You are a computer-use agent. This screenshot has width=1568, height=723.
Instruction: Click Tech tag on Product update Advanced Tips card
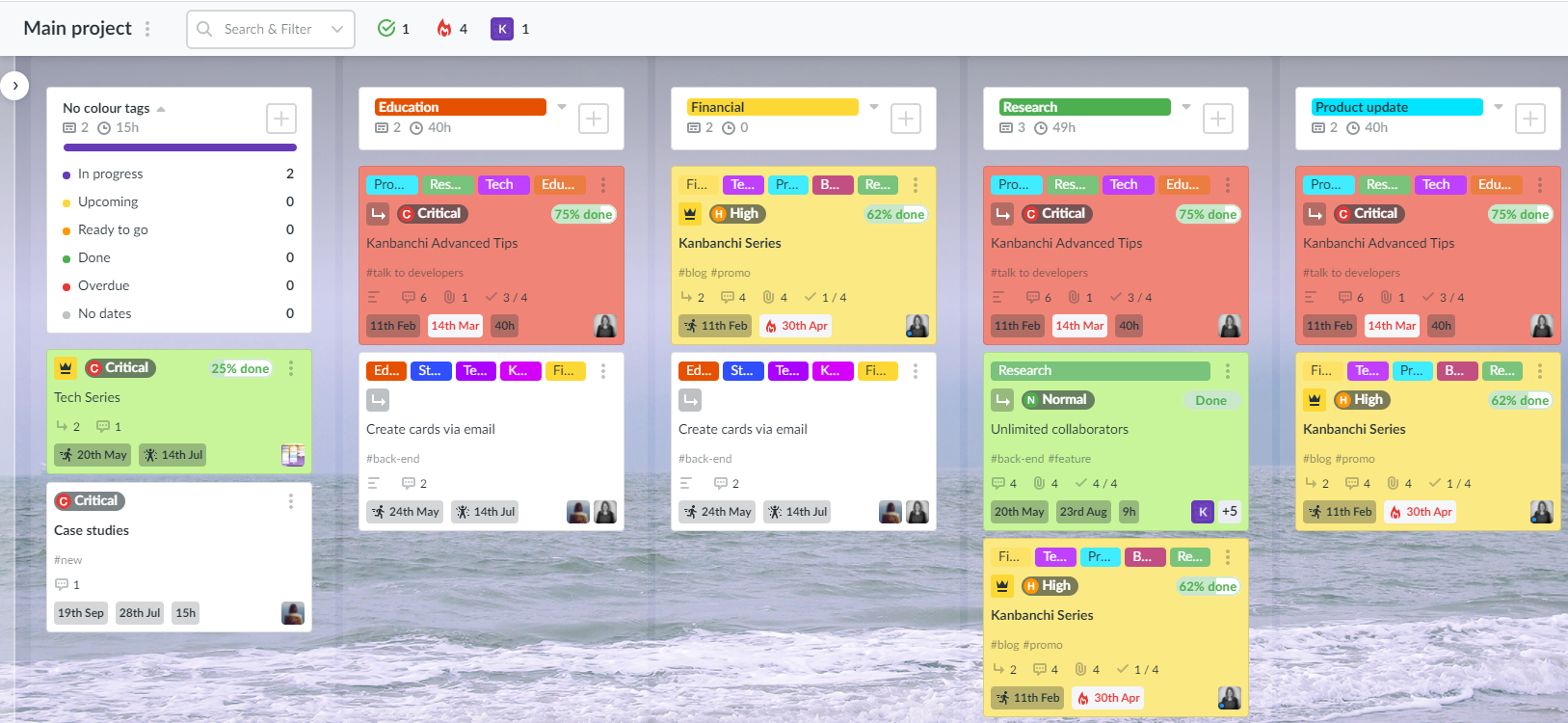[1441, 185]
